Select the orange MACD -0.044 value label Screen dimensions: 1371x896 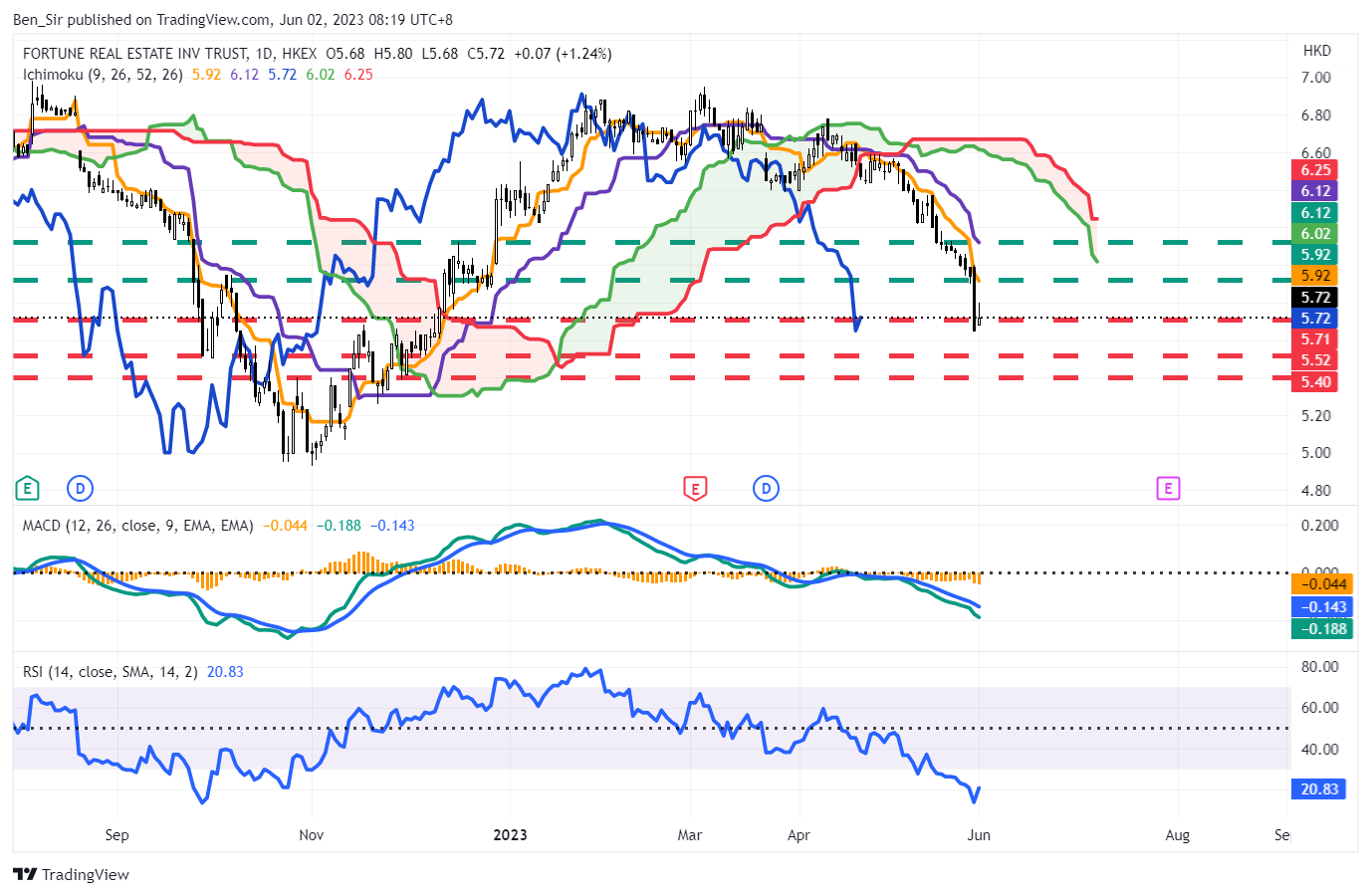coord(1322,584)
